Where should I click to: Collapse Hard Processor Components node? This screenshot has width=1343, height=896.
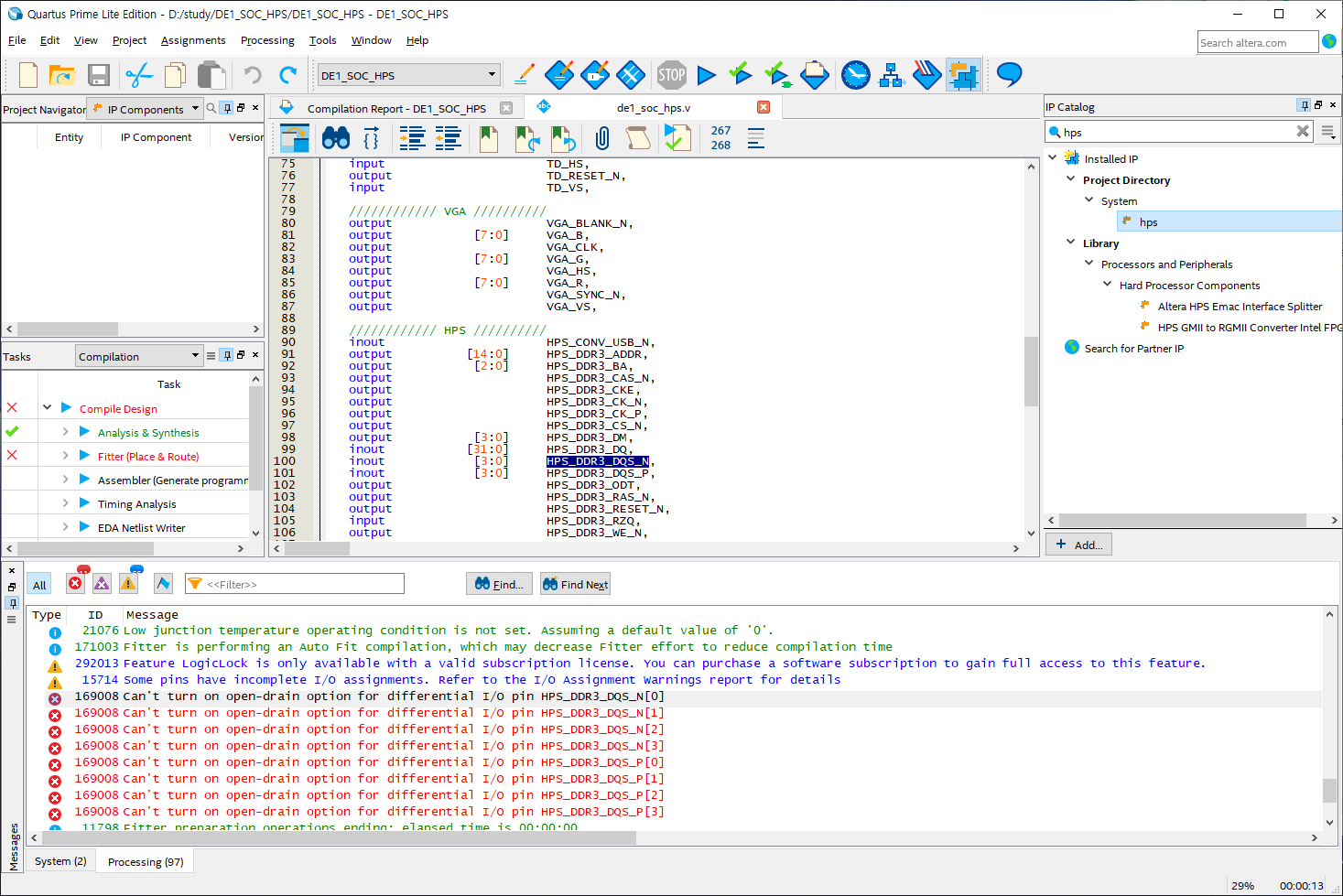tap(1108, 284)
